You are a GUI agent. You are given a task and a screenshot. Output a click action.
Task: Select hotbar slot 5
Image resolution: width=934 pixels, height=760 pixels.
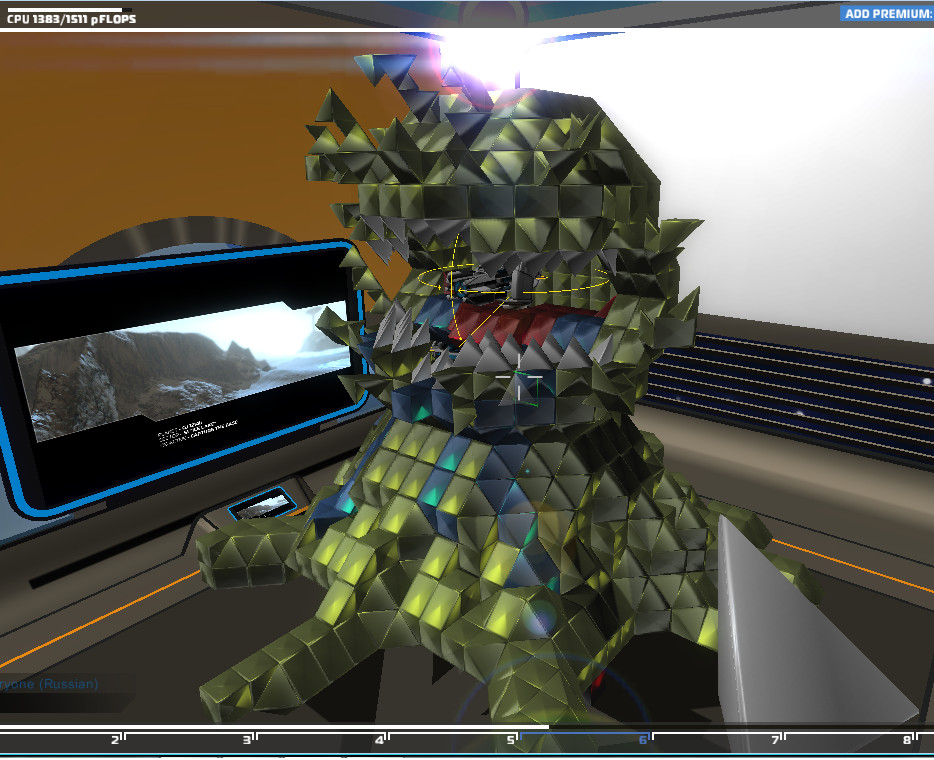click(454, 742)
